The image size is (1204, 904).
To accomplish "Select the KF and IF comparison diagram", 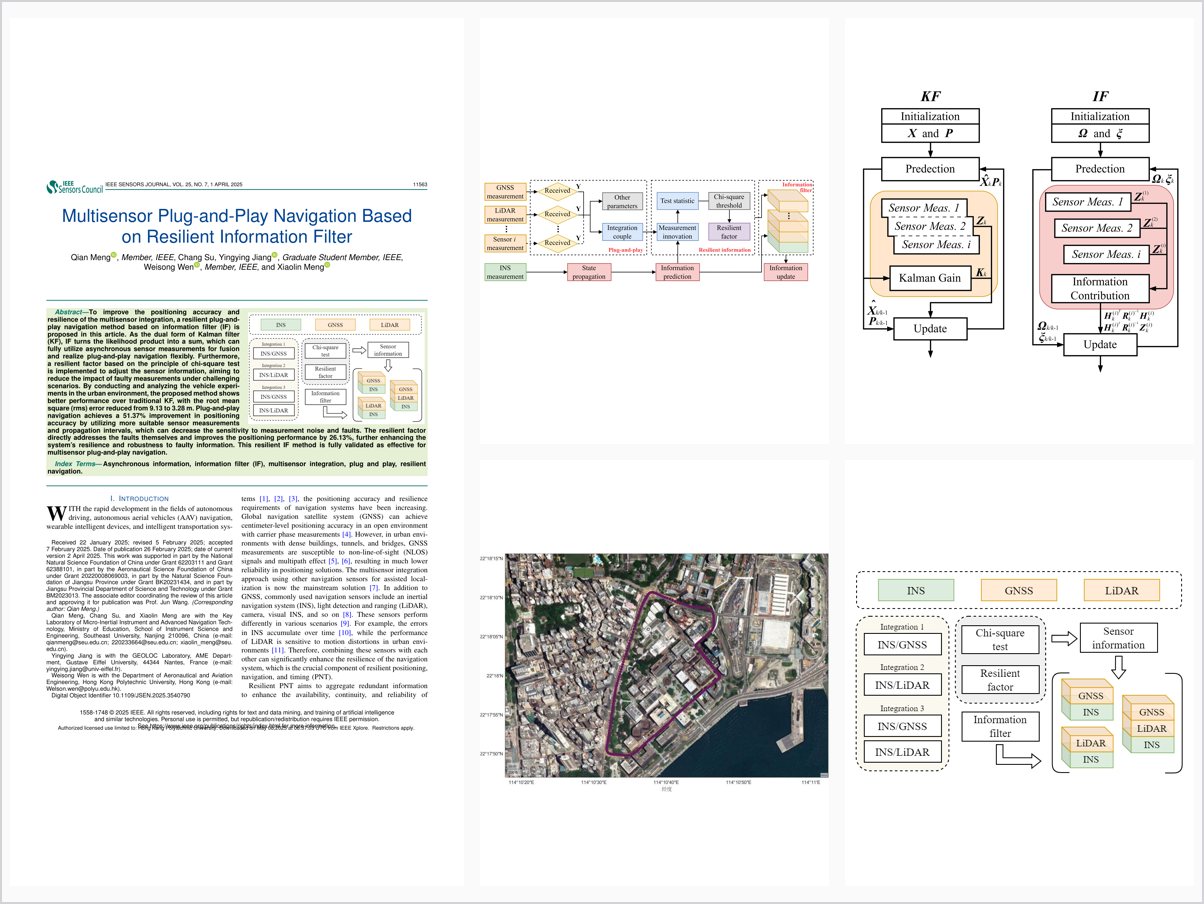I will click(1020, 230).
